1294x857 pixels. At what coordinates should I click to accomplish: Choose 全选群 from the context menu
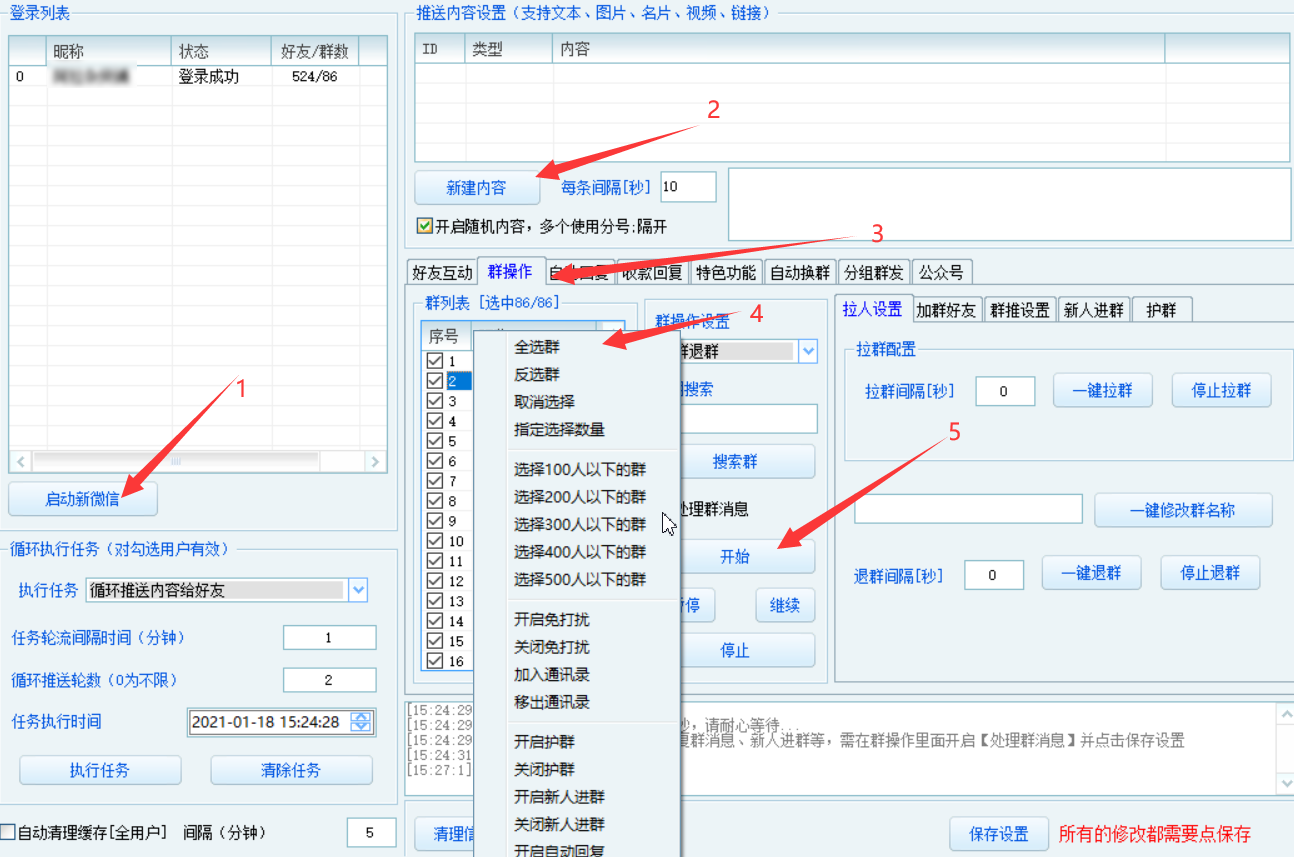click(x=537, y=347)
